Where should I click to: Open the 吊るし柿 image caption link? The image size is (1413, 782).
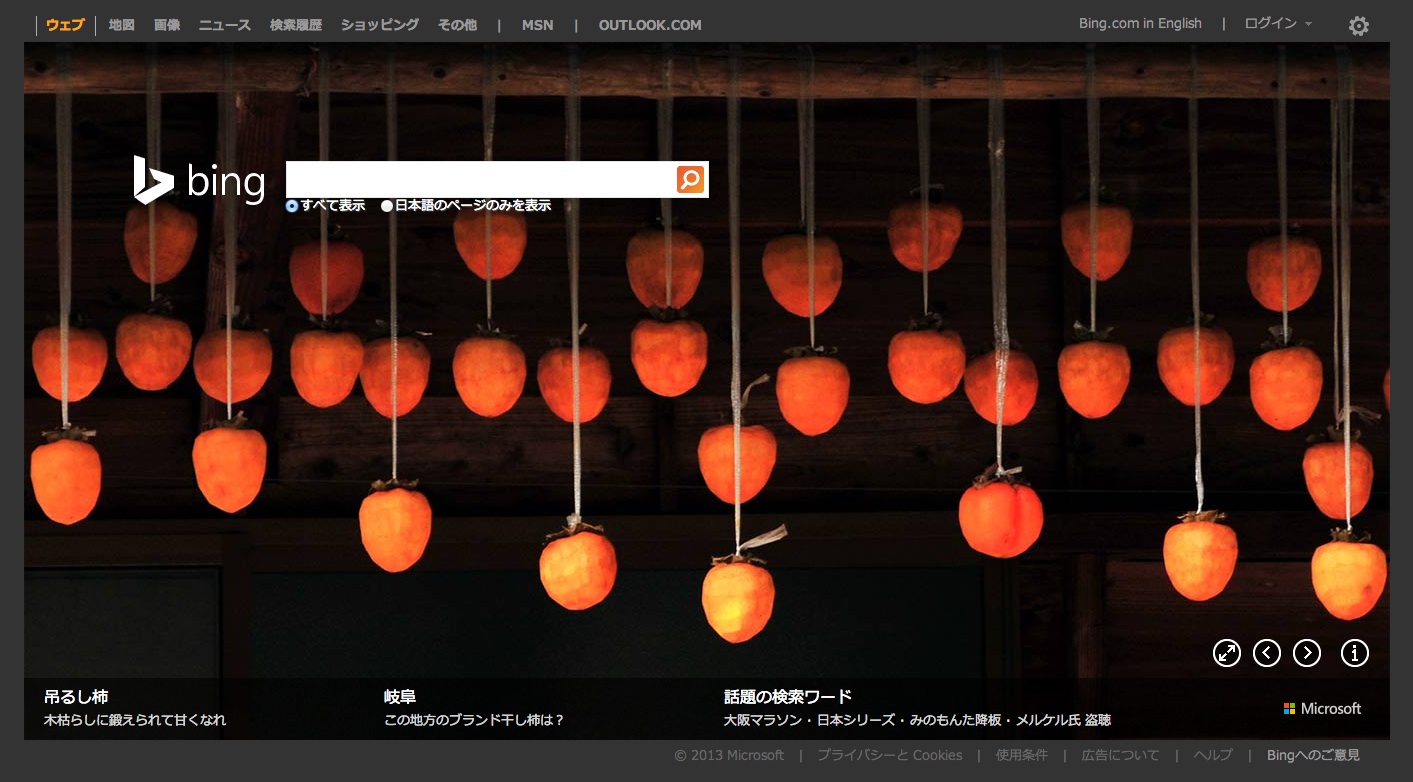[76, 696]
